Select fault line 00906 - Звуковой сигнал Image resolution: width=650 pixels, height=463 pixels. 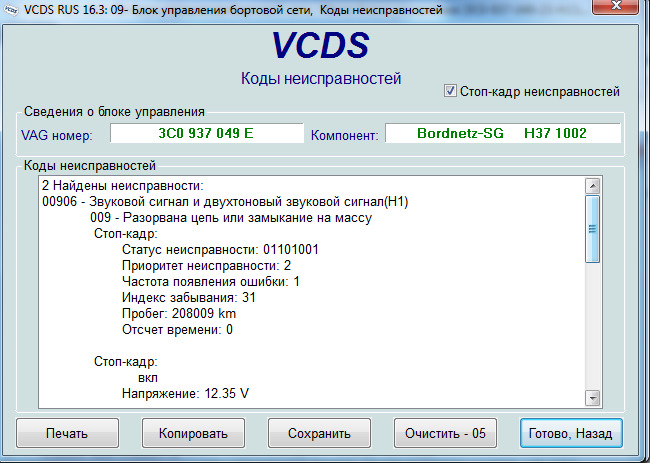(x=225, y=202)
